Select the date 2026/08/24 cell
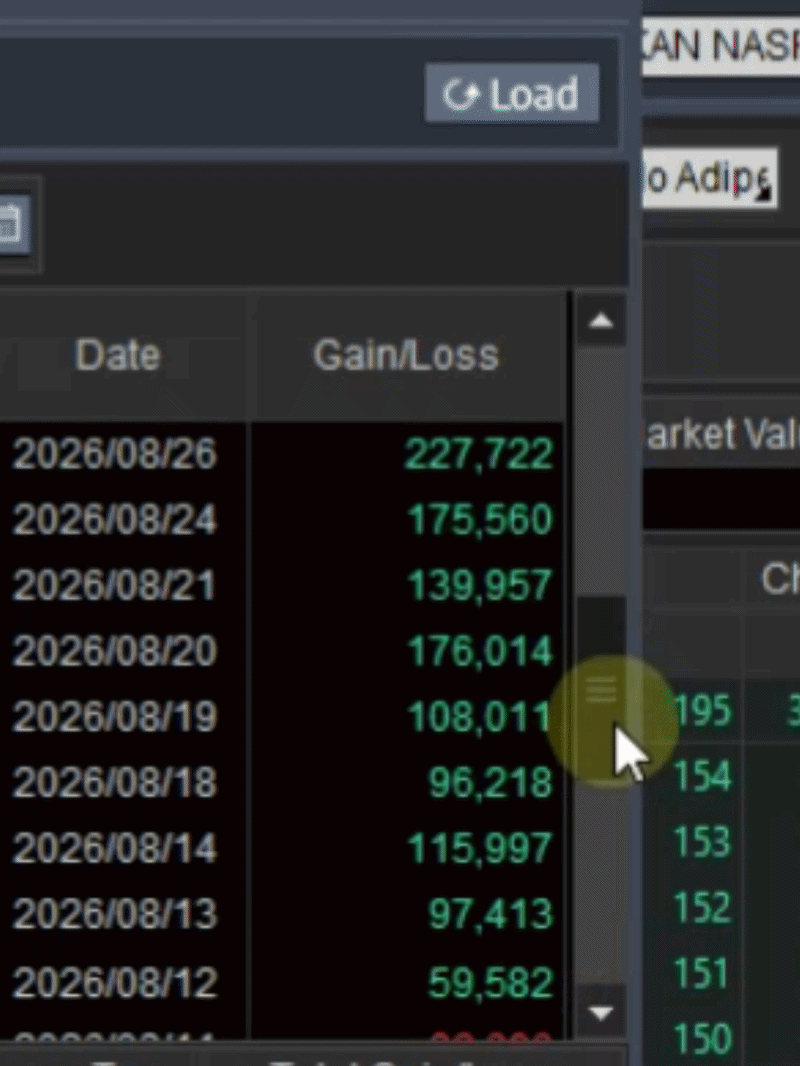Image resolution: width=800 pixels, height=1066 pixels. coord(114,519)
